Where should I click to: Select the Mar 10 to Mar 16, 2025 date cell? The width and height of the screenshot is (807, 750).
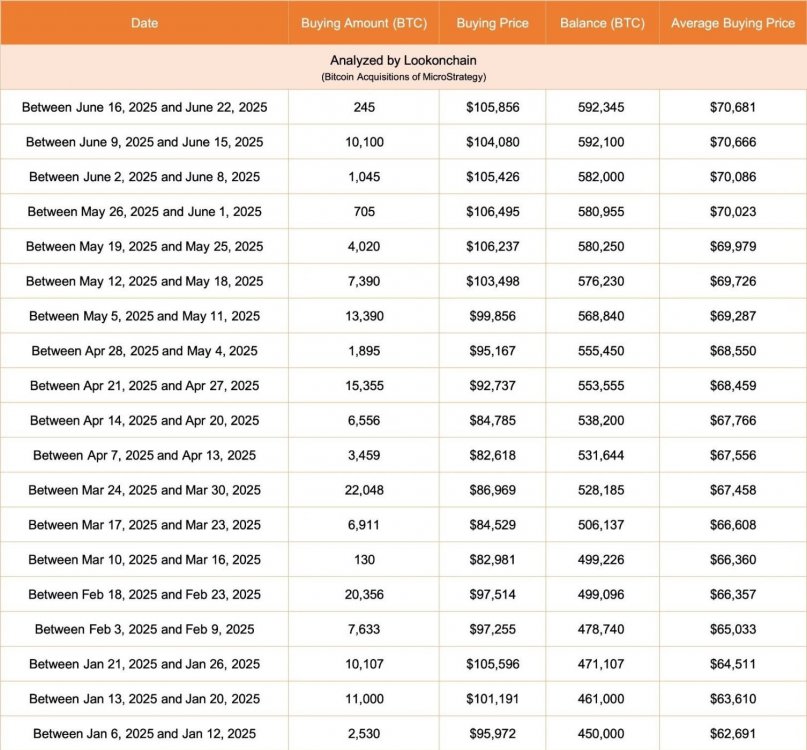(144, 560)
